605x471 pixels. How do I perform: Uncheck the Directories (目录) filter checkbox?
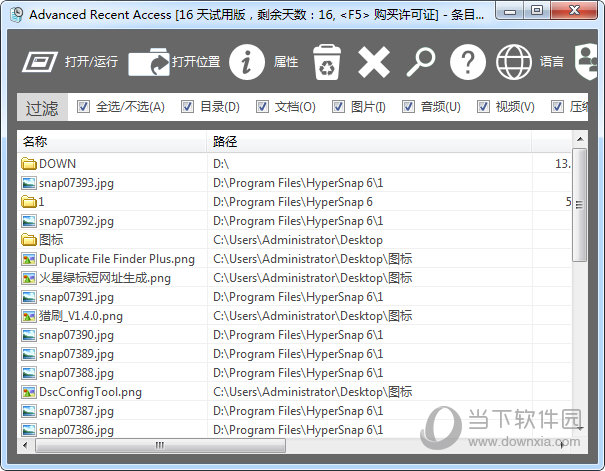click(x=188, y=106)
